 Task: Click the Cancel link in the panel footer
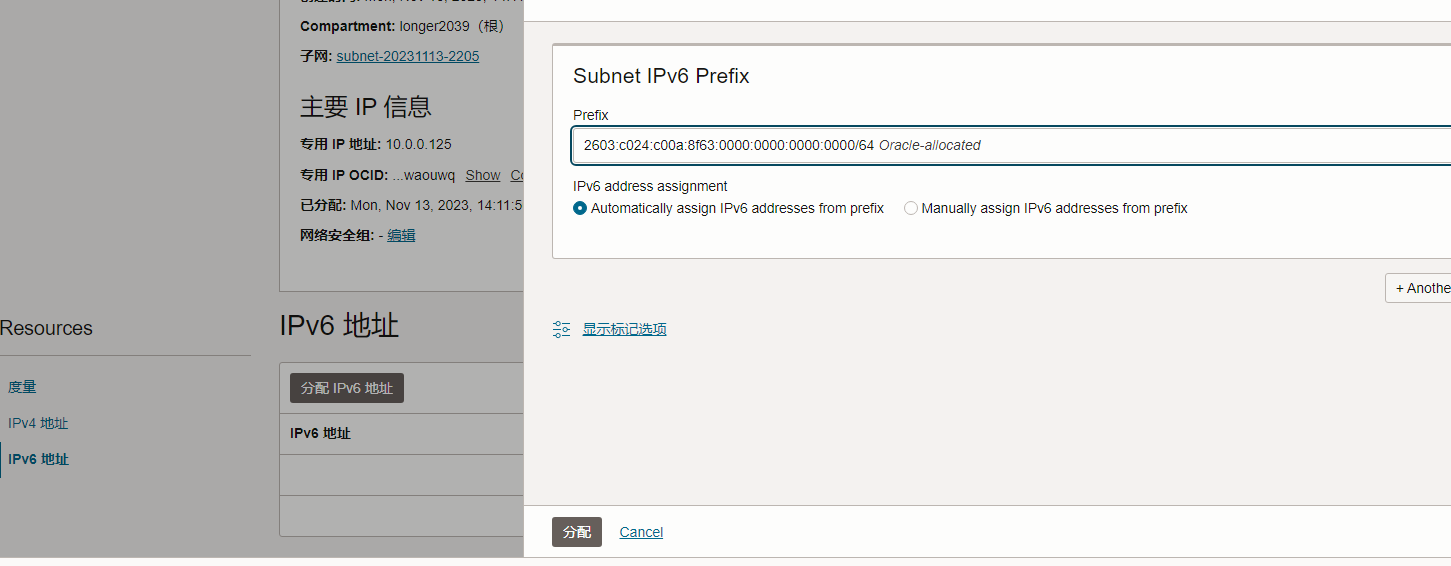(x=641, y=532)
